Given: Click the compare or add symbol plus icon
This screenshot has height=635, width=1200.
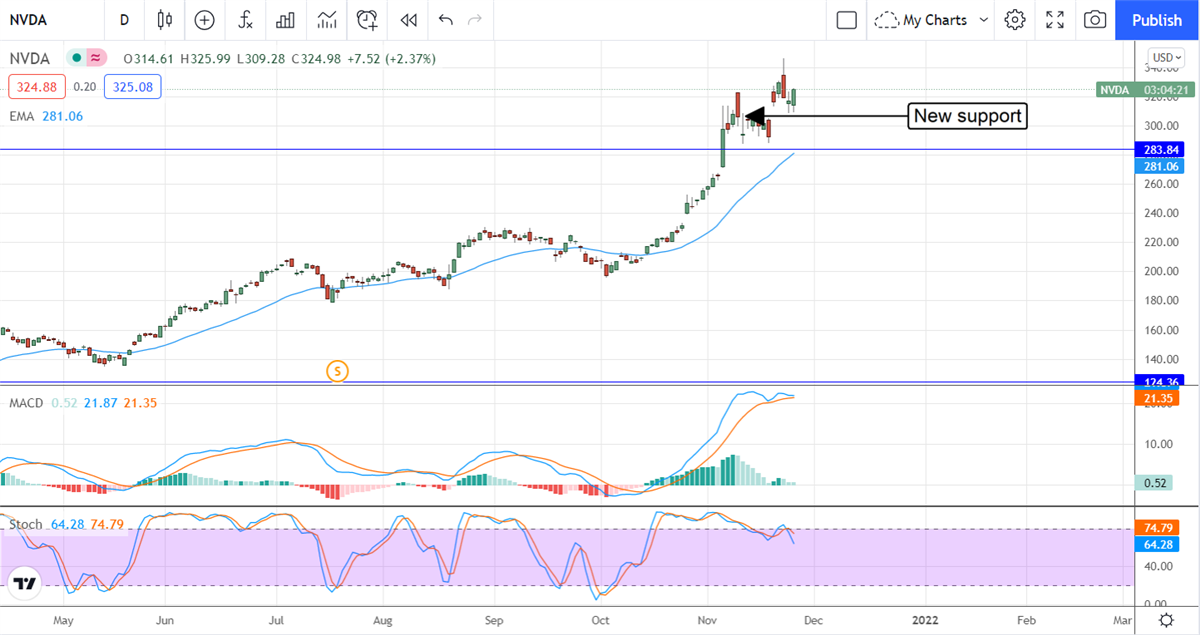Looking at the screenshot, I should point(205,20).
